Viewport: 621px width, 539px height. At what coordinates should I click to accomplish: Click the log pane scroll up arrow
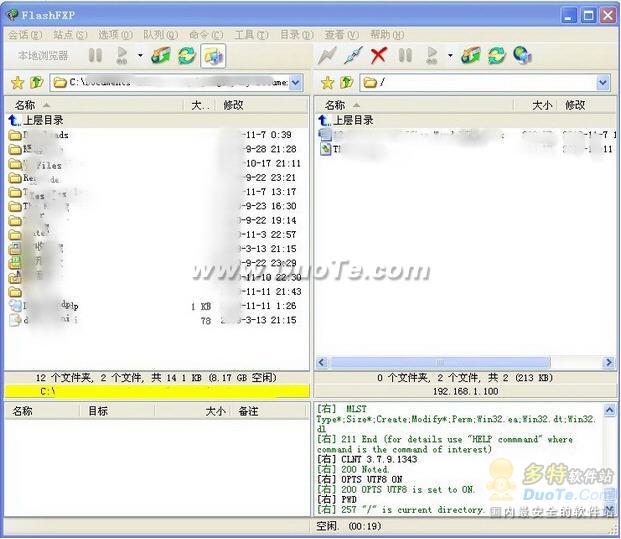click(610, 410)
